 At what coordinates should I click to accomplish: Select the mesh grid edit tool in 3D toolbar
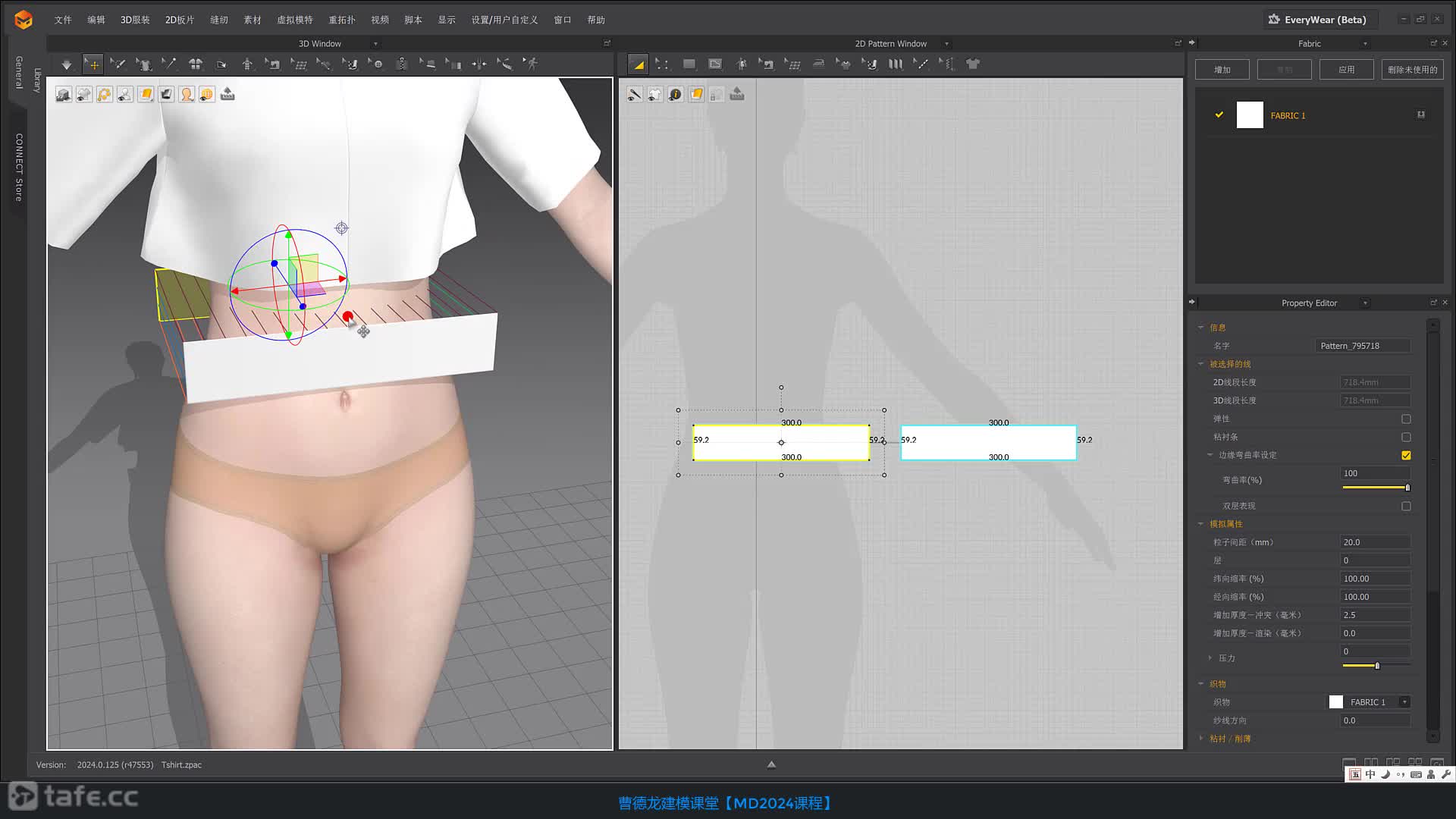[299, 64]
